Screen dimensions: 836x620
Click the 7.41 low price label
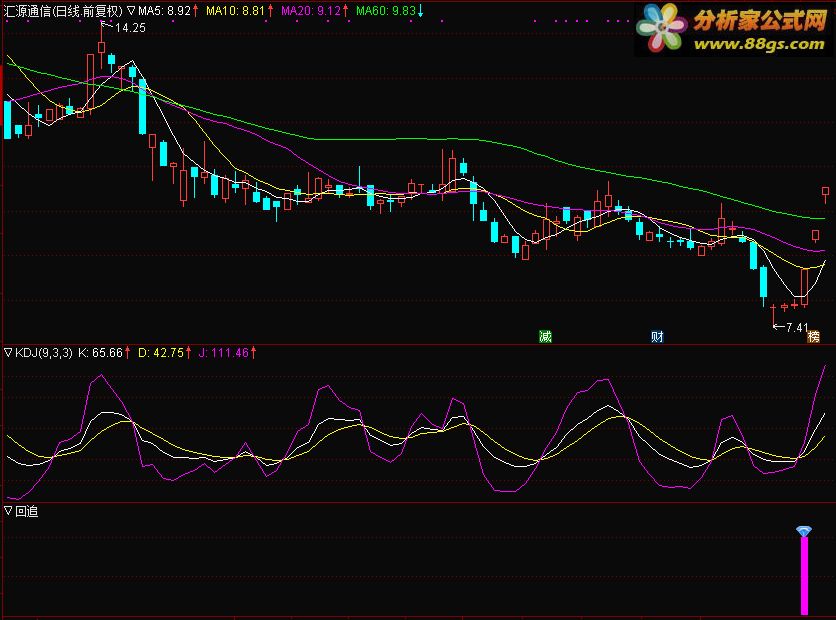tap(797, 327)
